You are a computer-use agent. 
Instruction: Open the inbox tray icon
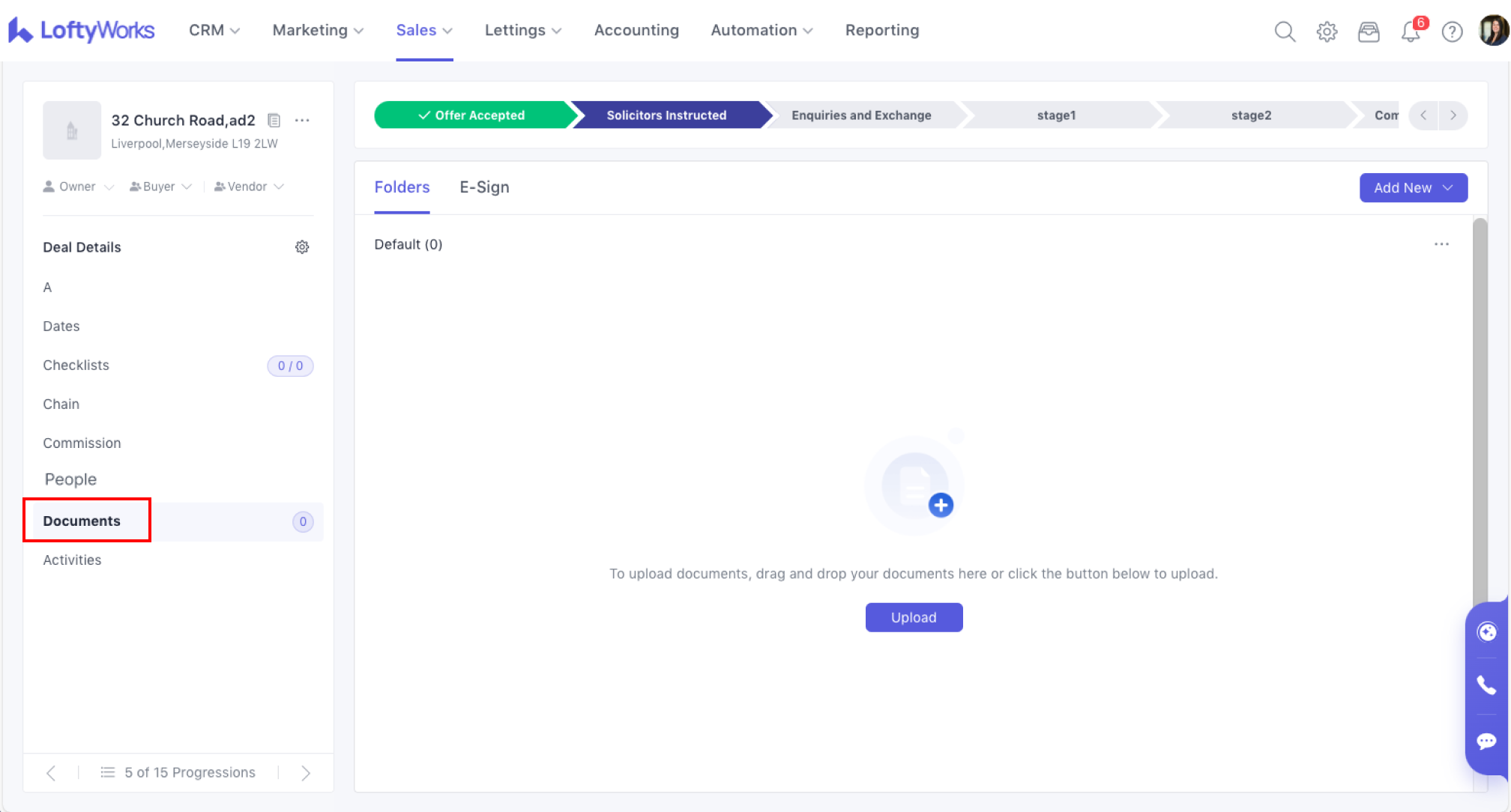(1369, 31)
